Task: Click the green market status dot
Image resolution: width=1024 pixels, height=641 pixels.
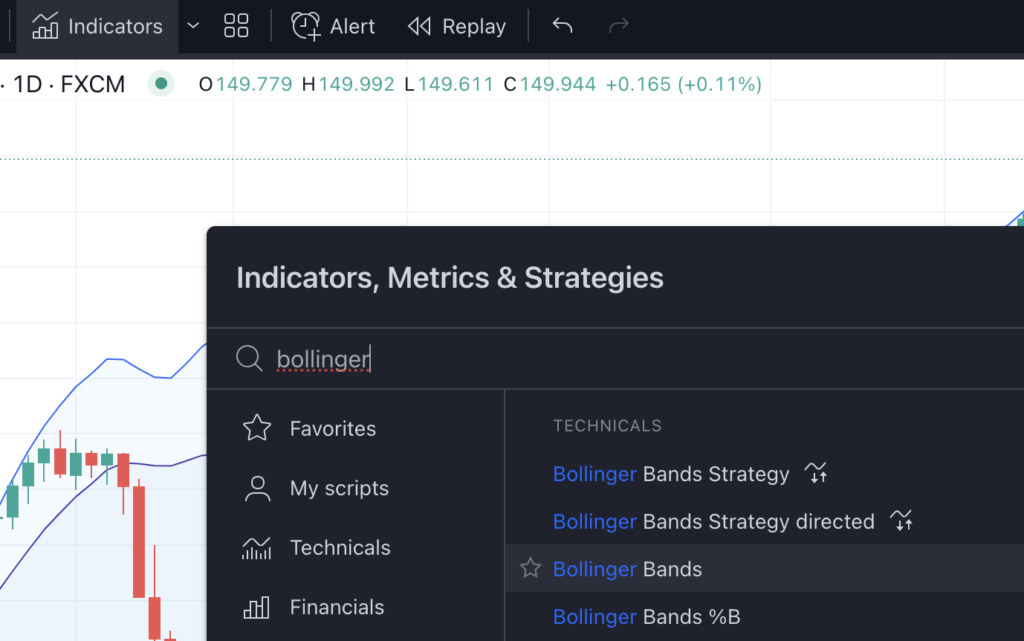Action: pos(160,84)
